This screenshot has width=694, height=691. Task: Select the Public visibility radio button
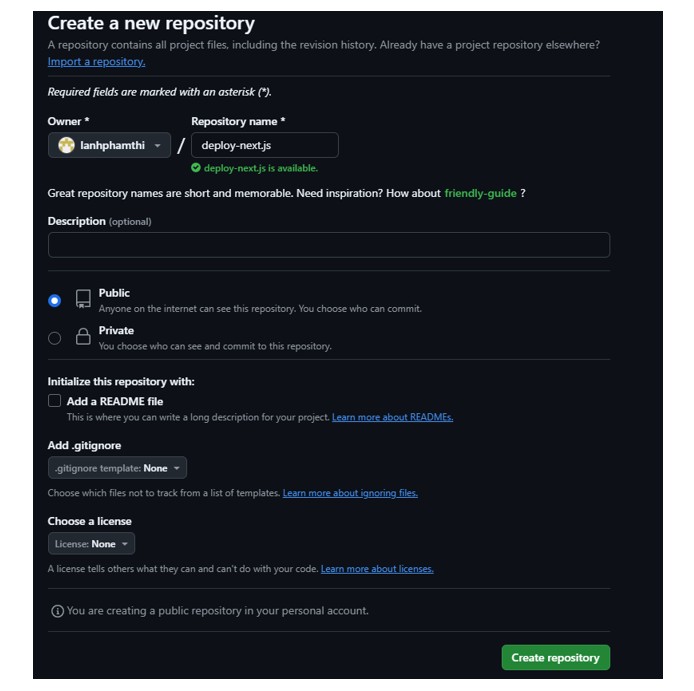click(x=54, y=301)
